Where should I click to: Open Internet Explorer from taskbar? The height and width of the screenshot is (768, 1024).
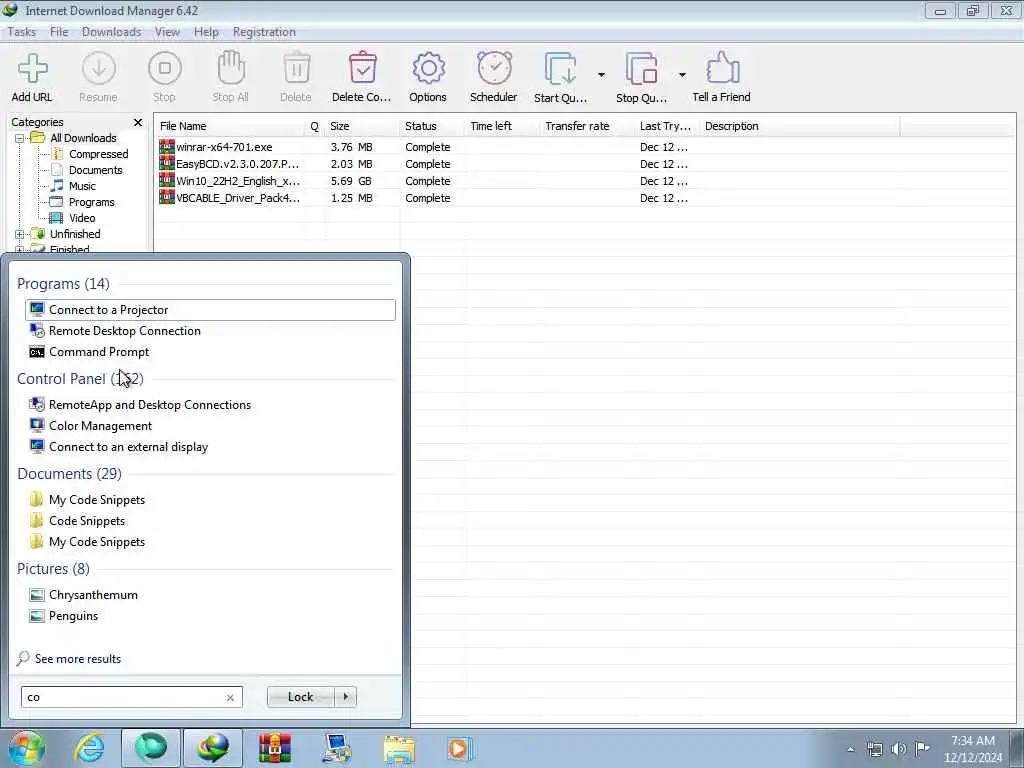click(x=89, y=748)
